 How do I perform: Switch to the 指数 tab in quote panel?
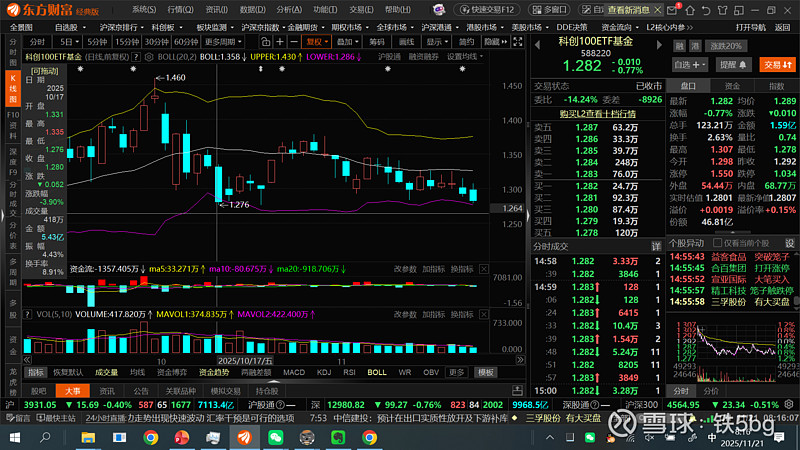click(x=776, y=86)
